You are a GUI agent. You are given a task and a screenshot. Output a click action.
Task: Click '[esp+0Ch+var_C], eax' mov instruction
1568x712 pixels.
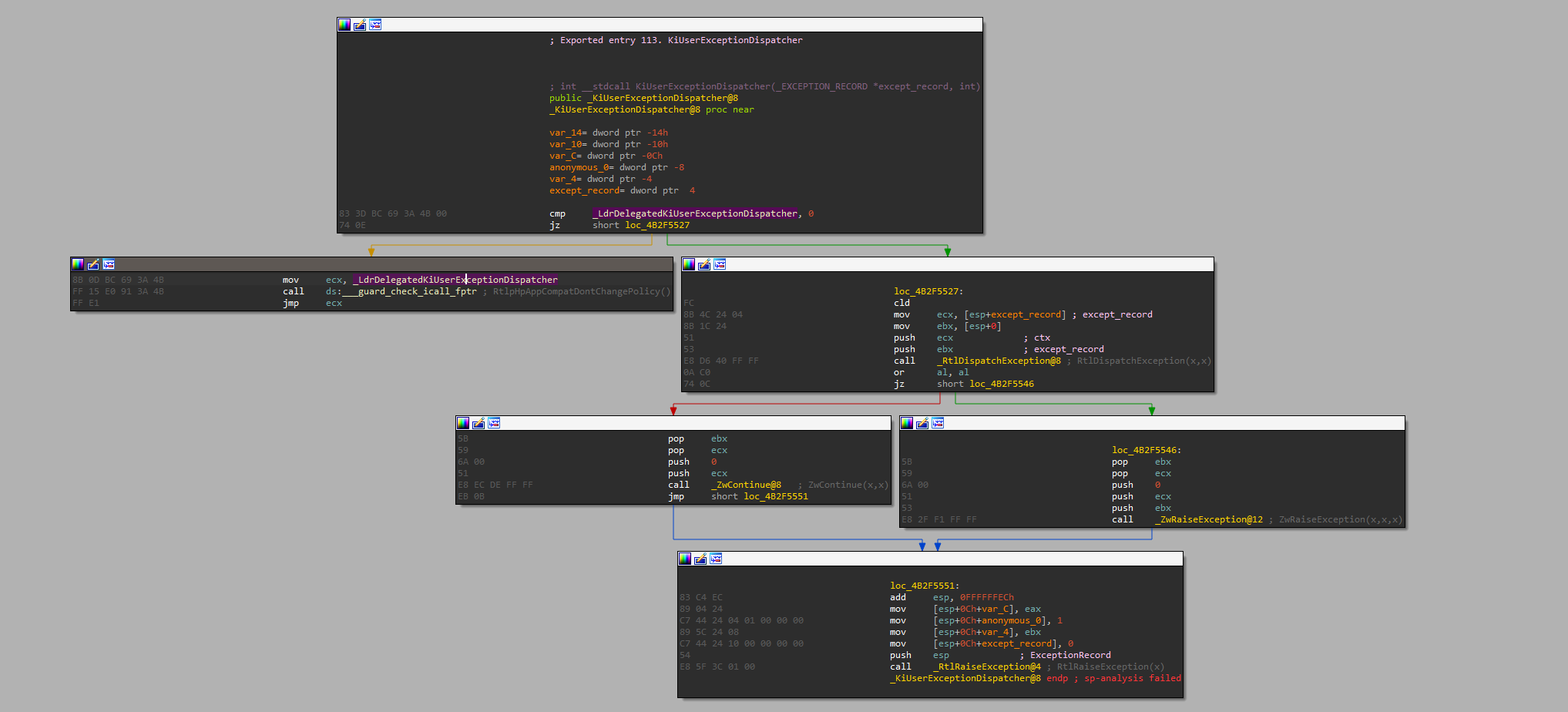coord(965,609)
